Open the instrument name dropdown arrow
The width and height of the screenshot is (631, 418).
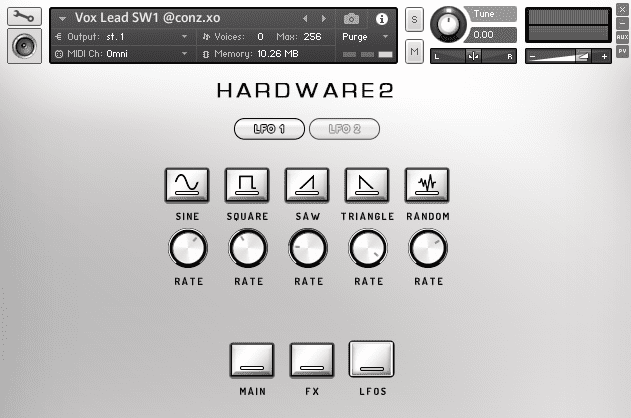(x=62, y=19)
